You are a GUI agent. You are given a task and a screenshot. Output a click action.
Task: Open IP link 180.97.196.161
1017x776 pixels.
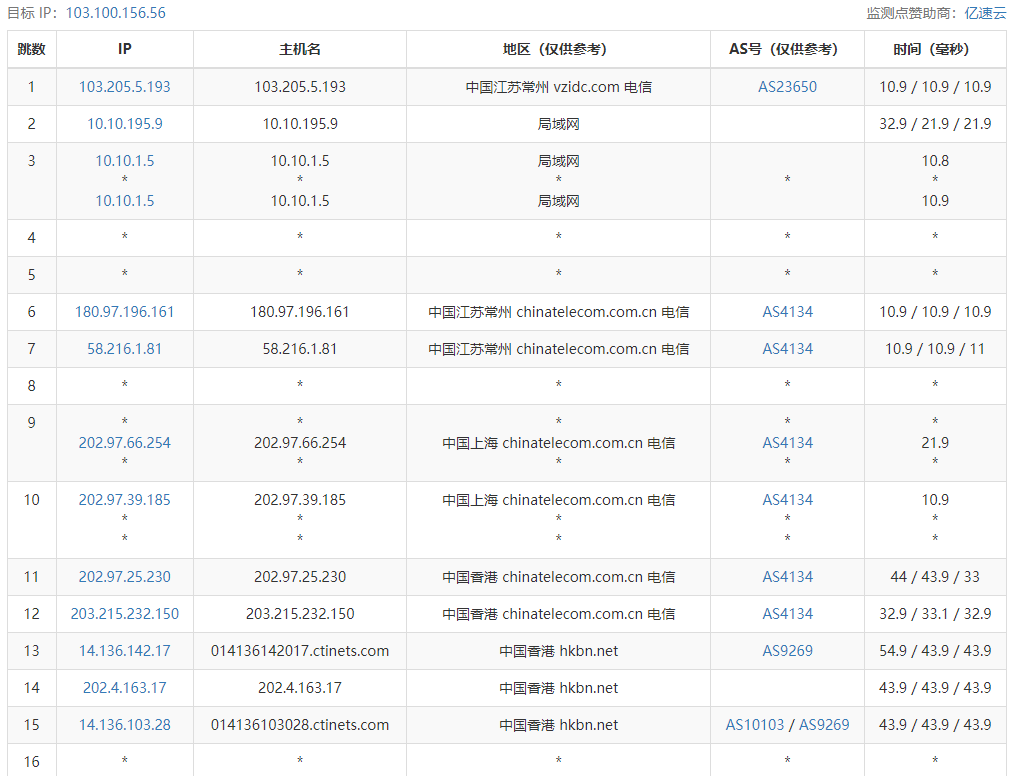[125, 312]
